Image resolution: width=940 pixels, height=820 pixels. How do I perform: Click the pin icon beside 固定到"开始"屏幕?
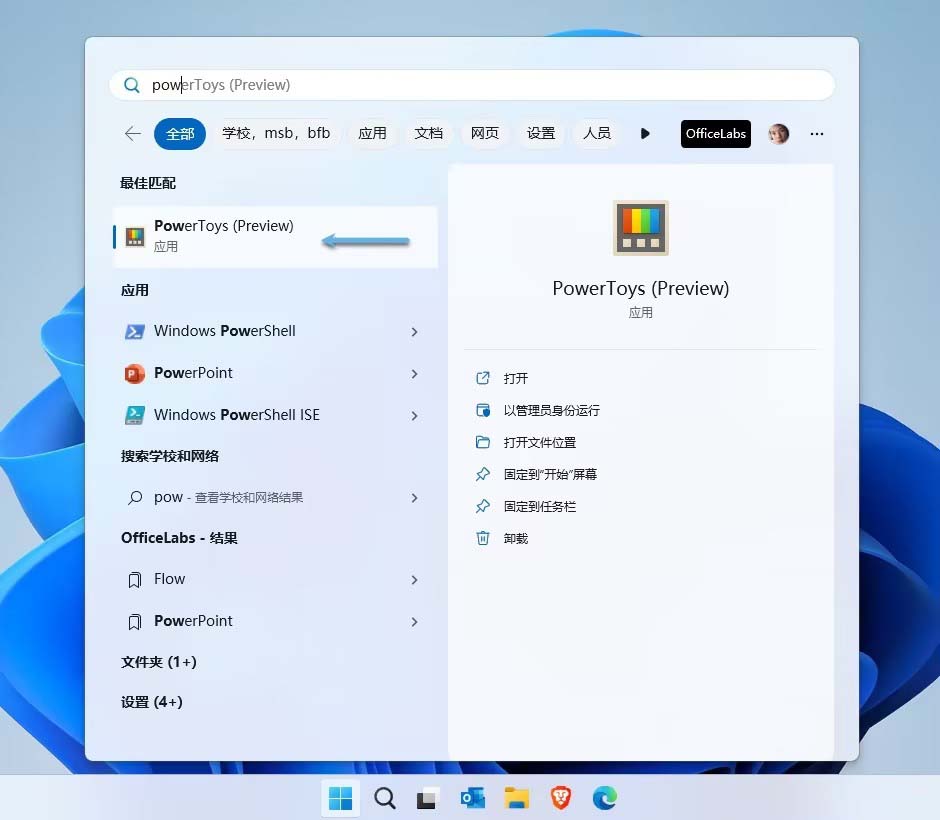click(483, 474)
